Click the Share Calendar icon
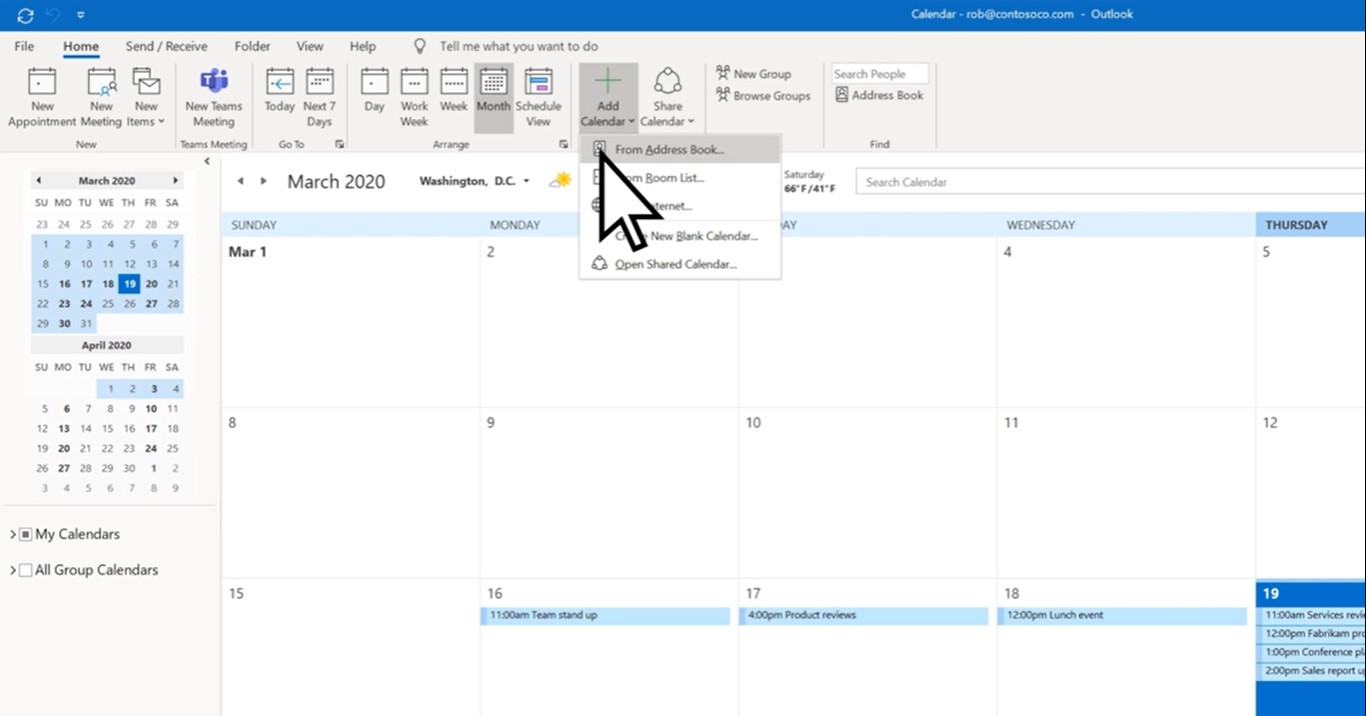 pos(667,95)
